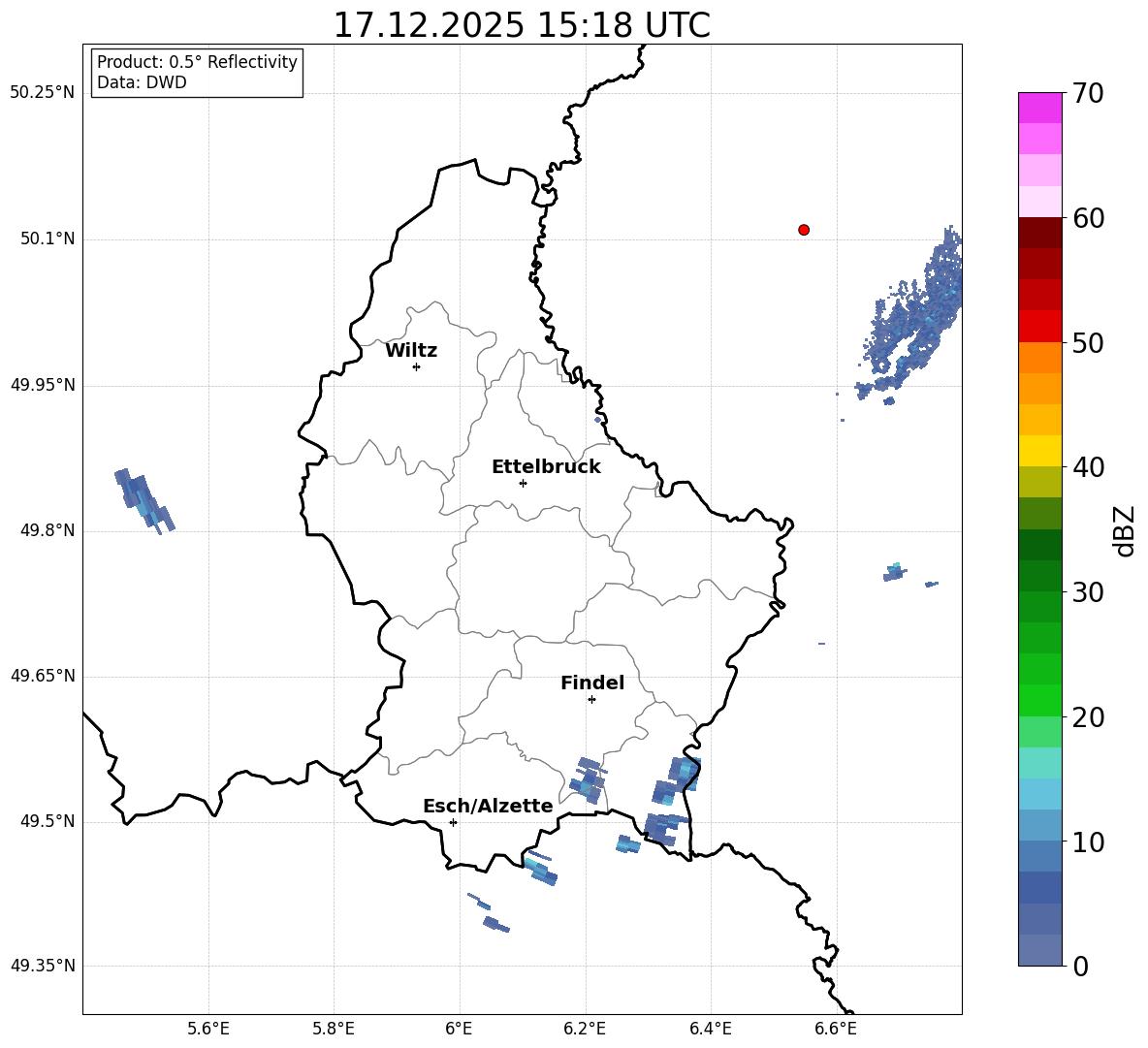This screenshot has height=1048, width=1148.
Task: Click the Data: DWD text
Action: click(142, 82)
